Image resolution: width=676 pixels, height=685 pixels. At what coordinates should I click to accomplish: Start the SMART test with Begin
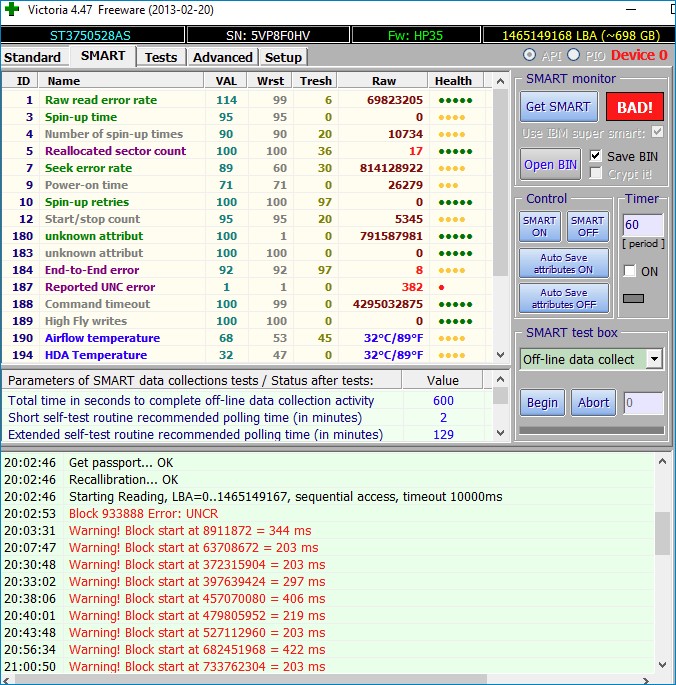[542, 402]
